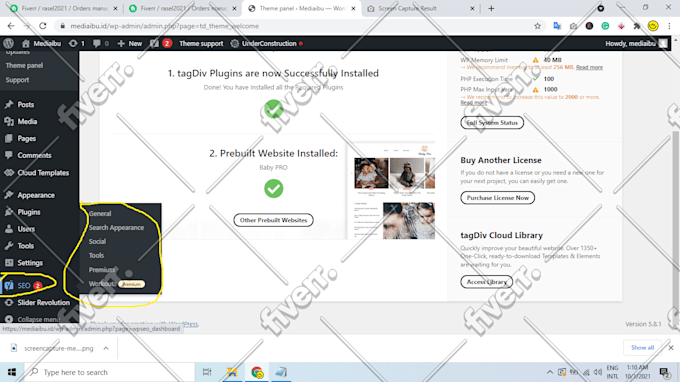This screenshot has width=680, height=382.
Task: Click the browser address bar
Action: click(299, 26)
